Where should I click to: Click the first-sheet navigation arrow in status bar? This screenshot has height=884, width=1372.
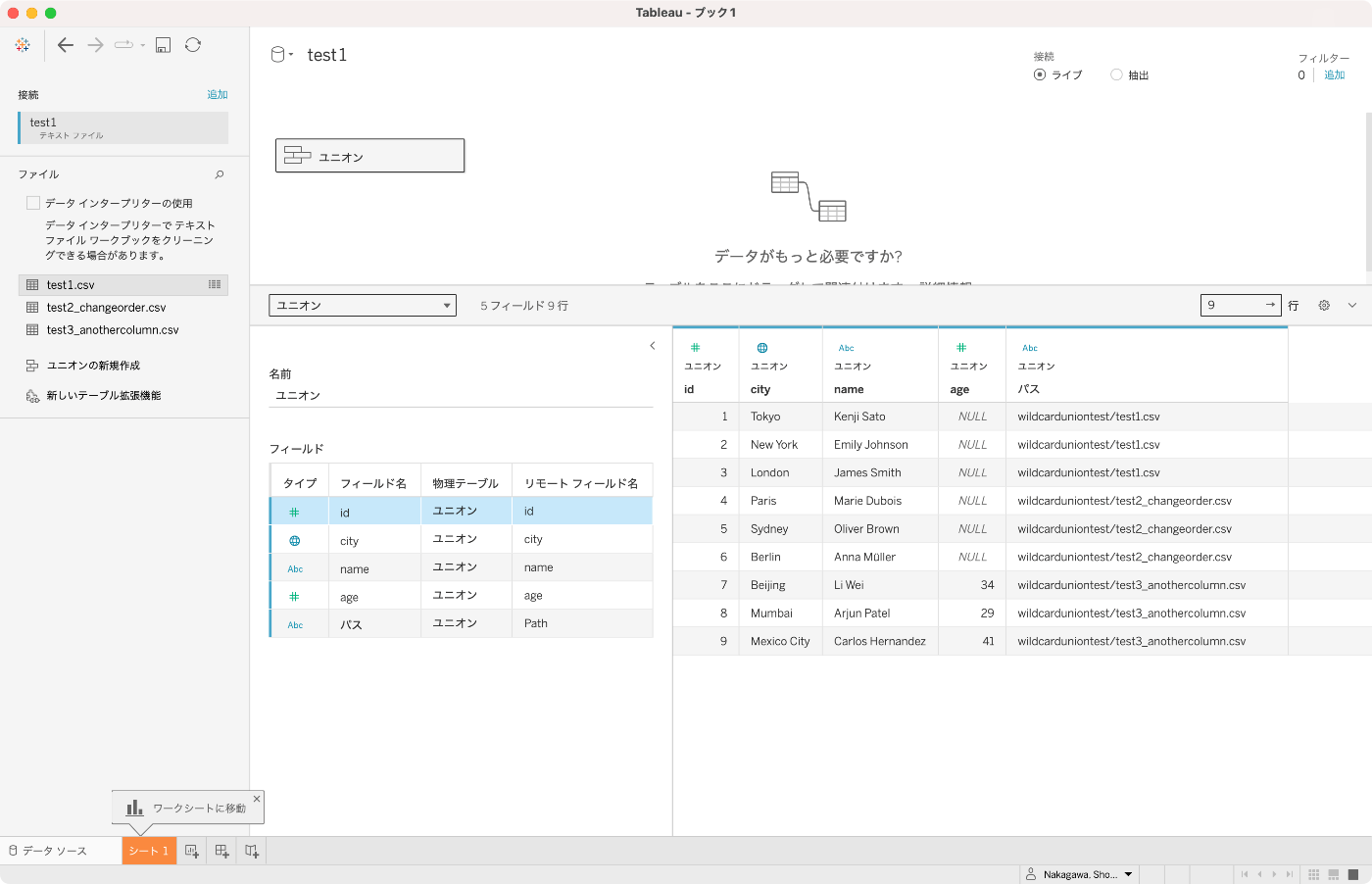(x=1246, y=874)
